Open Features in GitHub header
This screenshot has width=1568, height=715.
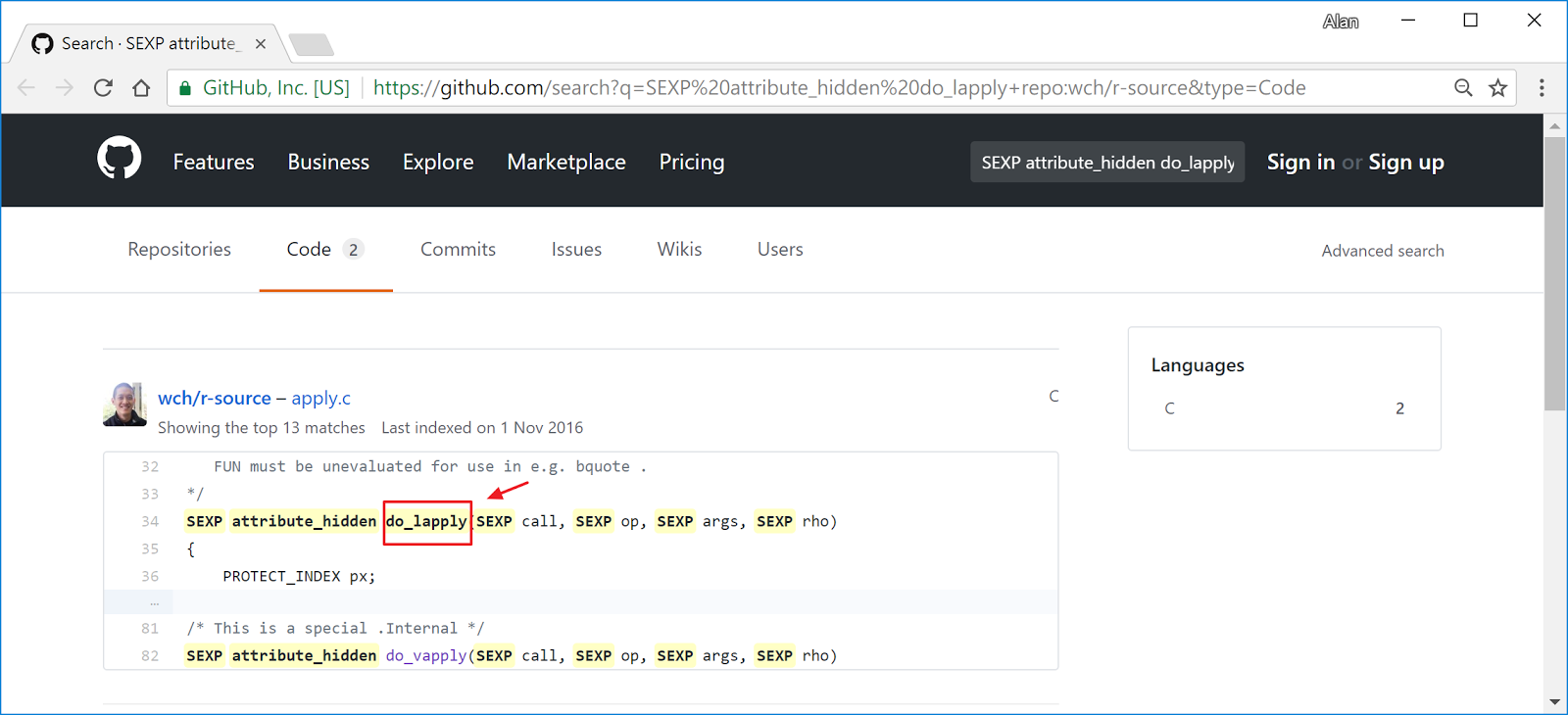coord(214,163)
